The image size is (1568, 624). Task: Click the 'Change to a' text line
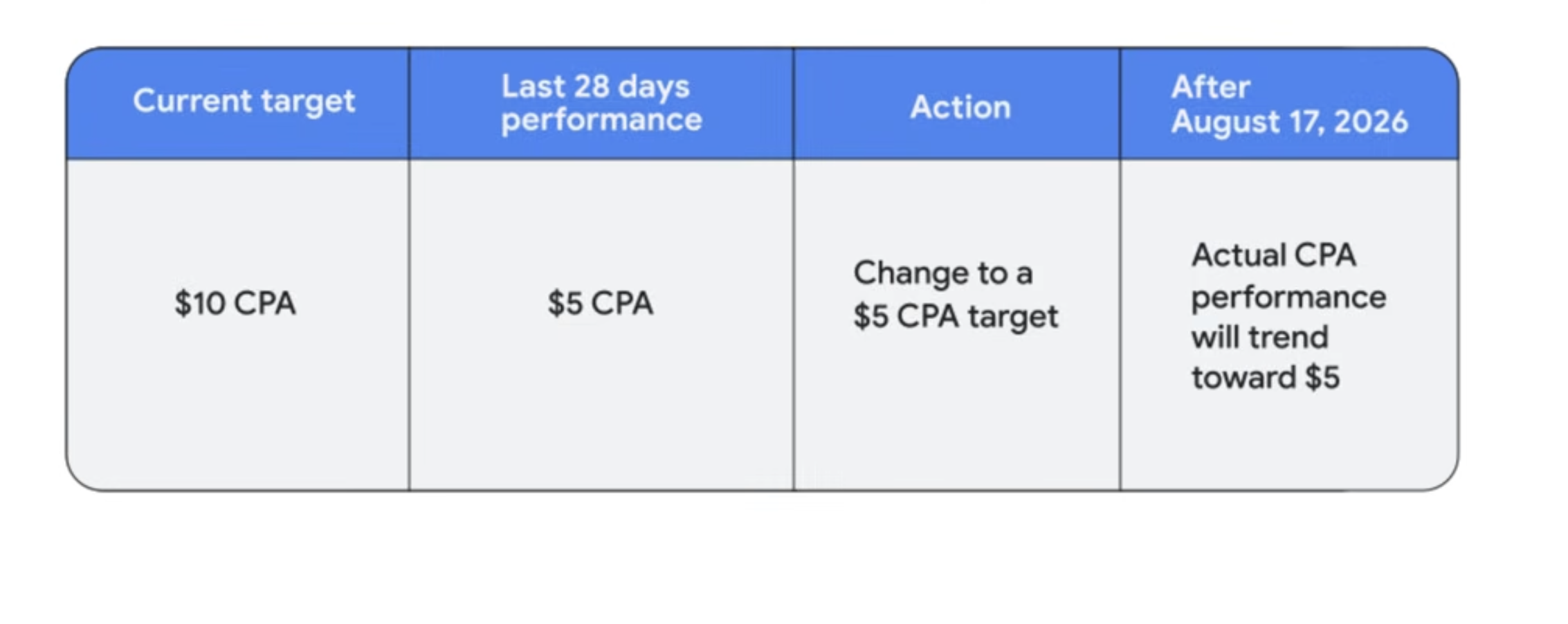[x=943, y=273]
